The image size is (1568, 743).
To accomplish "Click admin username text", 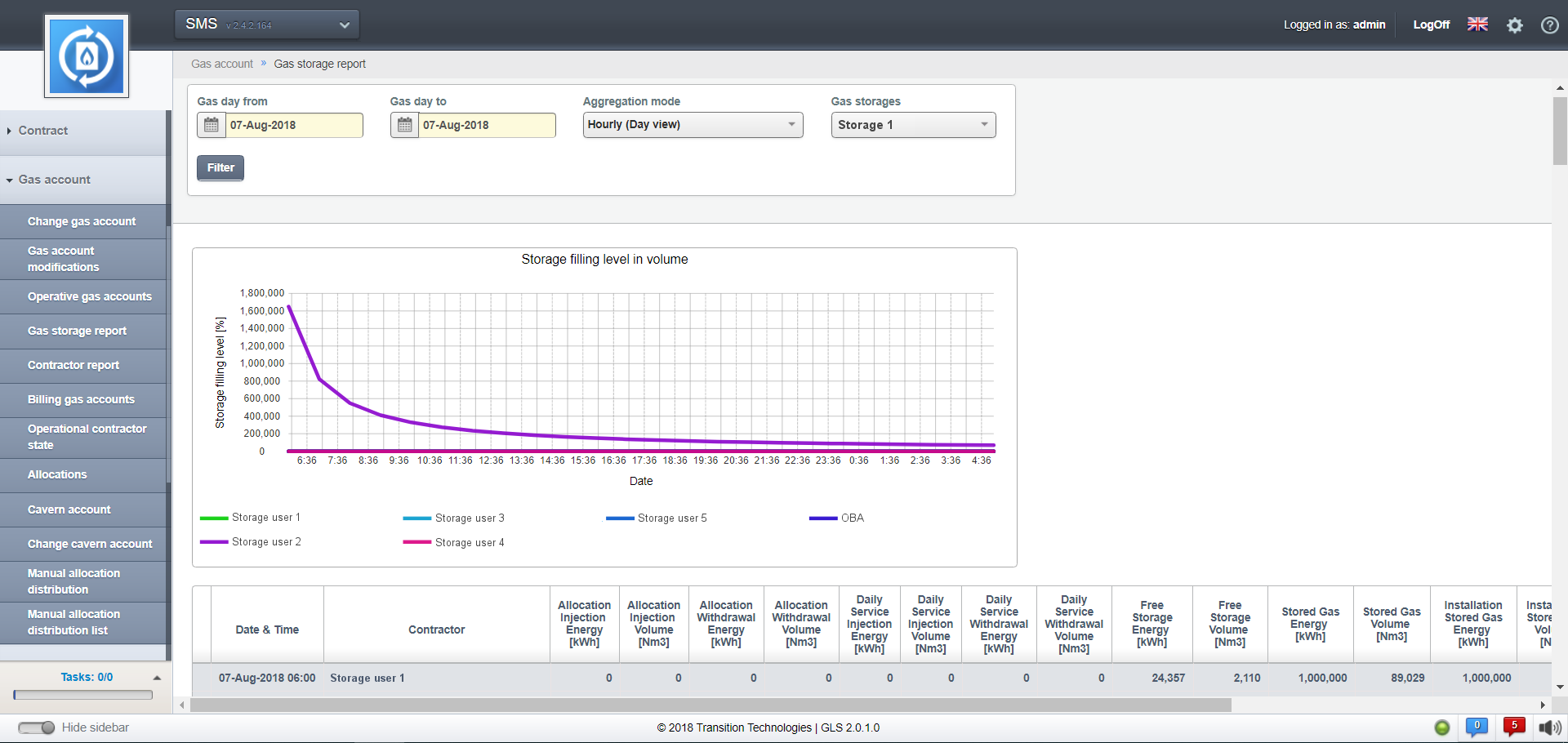I will (x=1370, y=24).
